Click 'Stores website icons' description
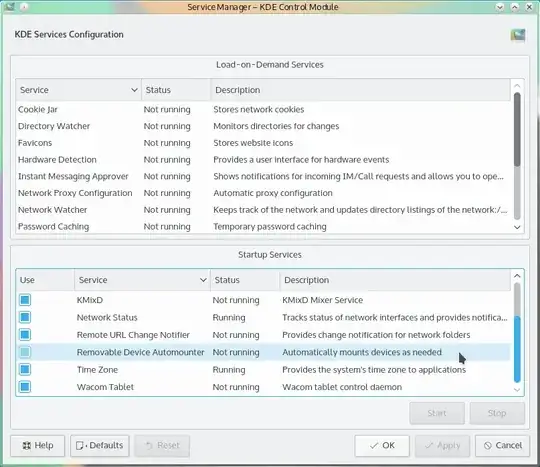 [253, 143]
